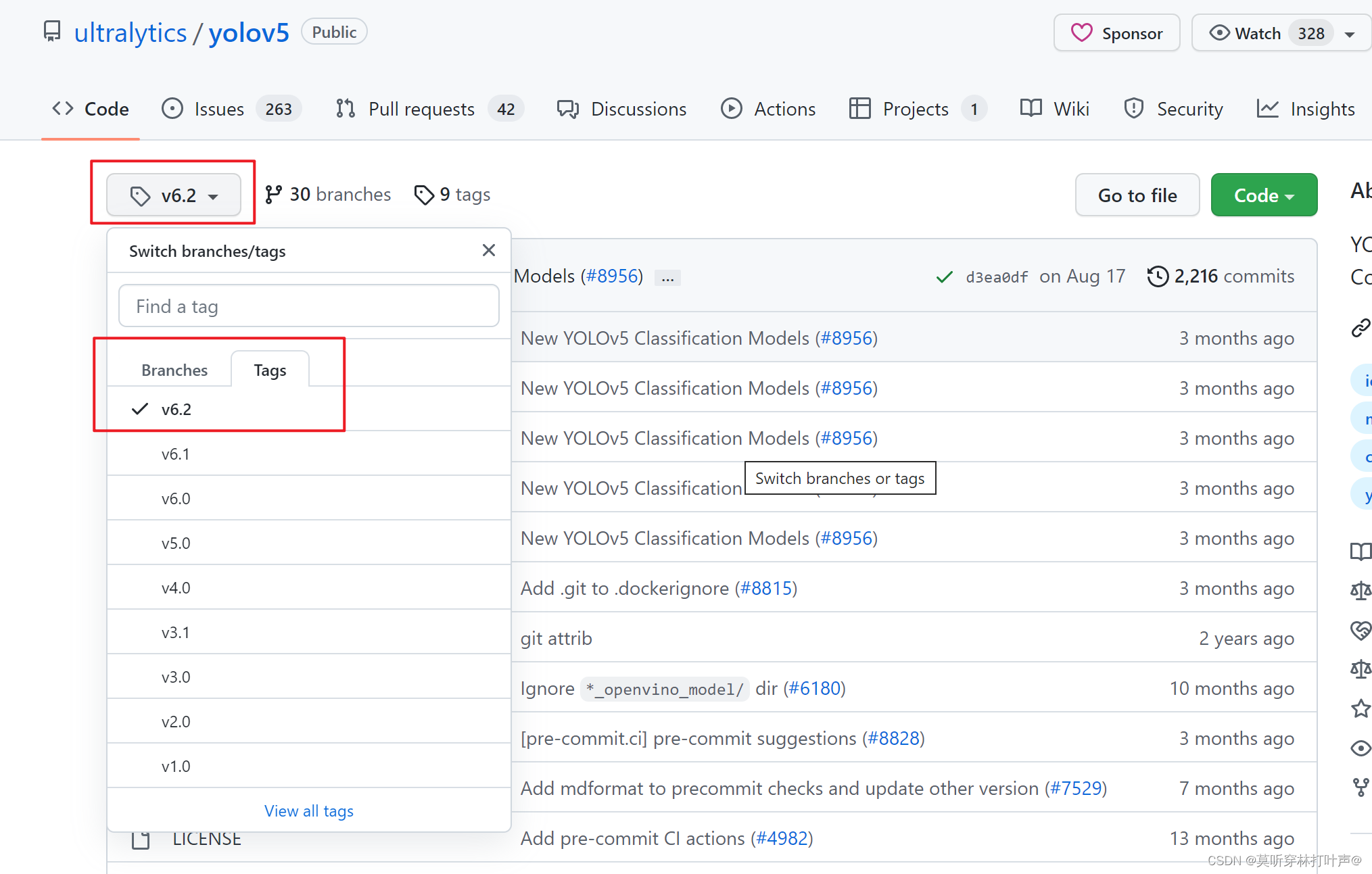This screenshot has height=874, width=1372.
Task: Open the #6180 pull request link
Action: (814, 688)
